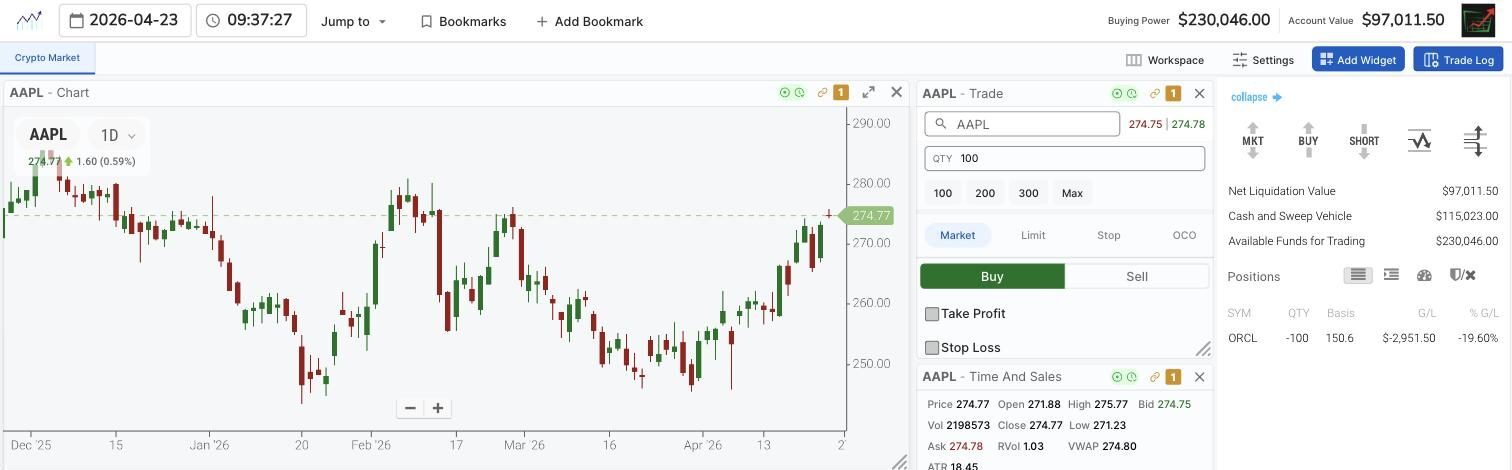Click the link icon in AAPL Trade header
The width and height of the screenshot is (1512, 470).
1154,94
